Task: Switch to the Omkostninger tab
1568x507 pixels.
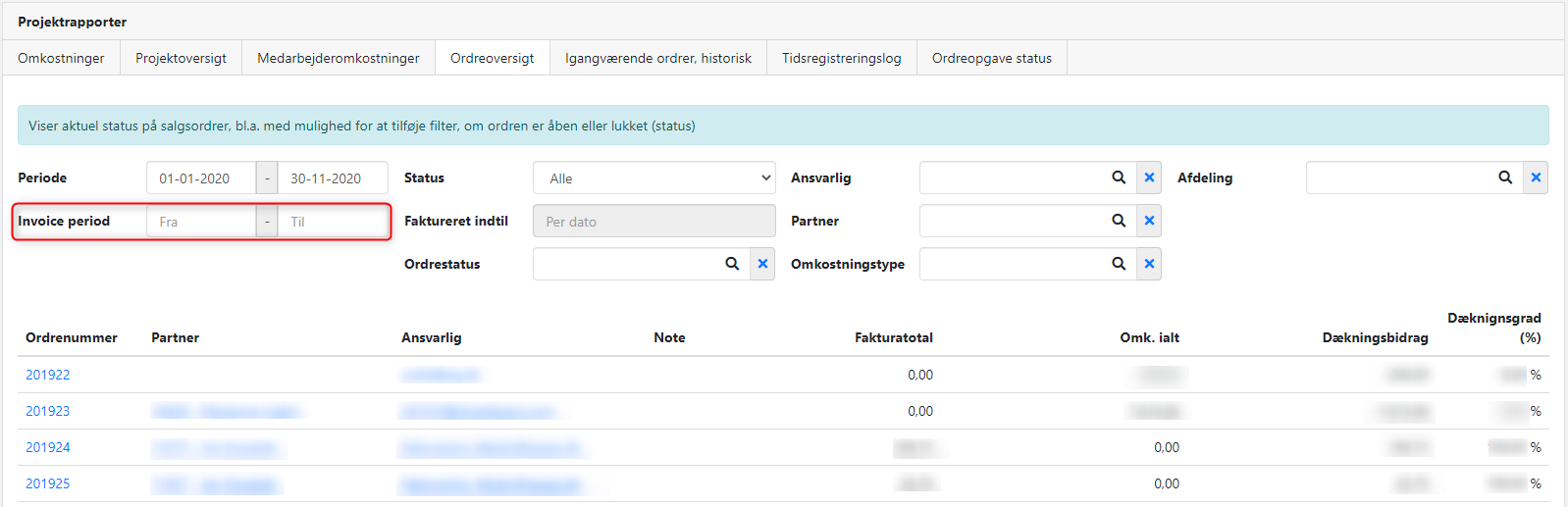Action: click(61, 58)
